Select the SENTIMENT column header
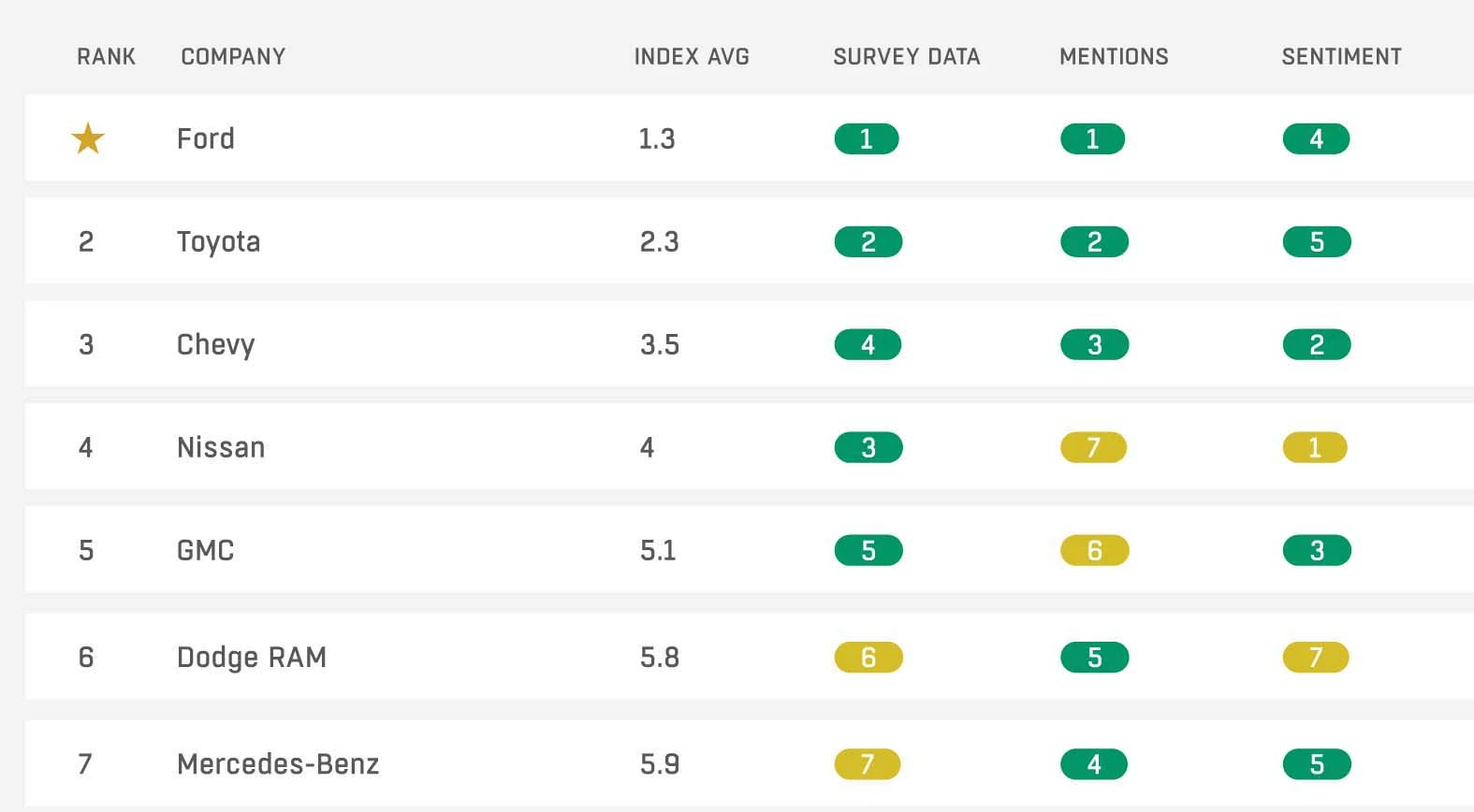Viewport: 1474px width, 812px height. pos(1342,57)
